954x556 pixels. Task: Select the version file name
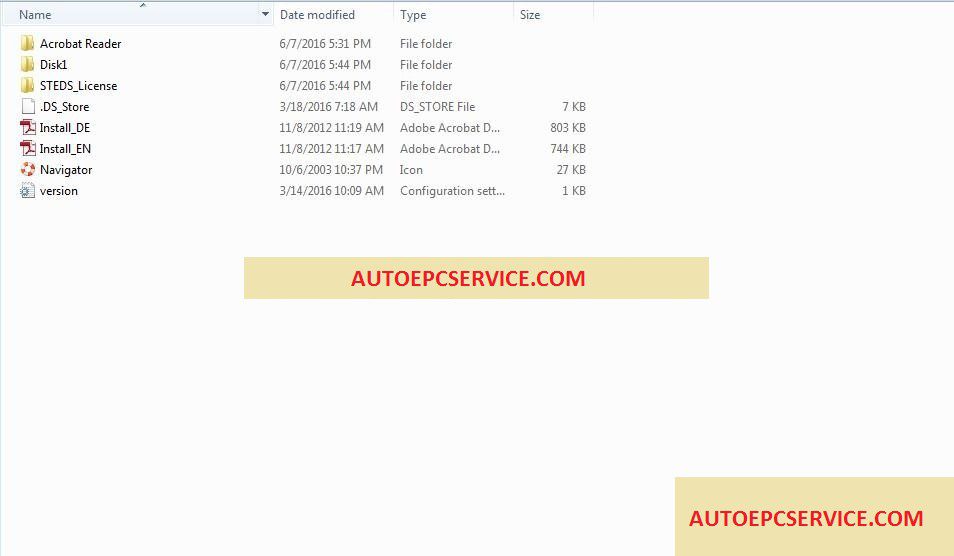(58, 190)
